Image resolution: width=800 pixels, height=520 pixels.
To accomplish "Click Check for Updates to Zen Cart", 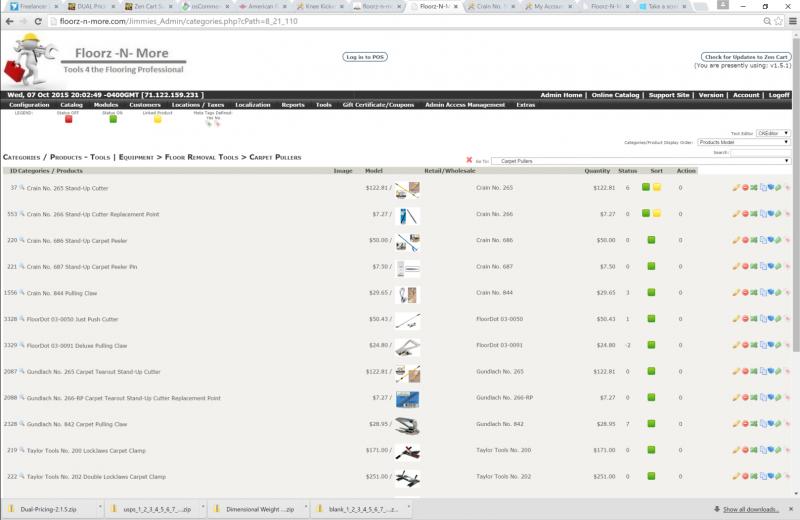I will 746,57.
